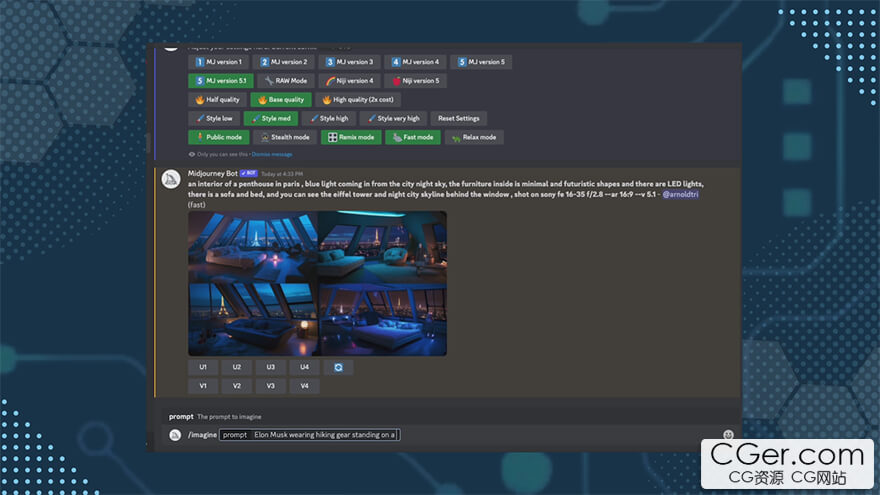
Task: Open the top-left penthouse image
Action: pyautogui.click(x=253, y=247)
